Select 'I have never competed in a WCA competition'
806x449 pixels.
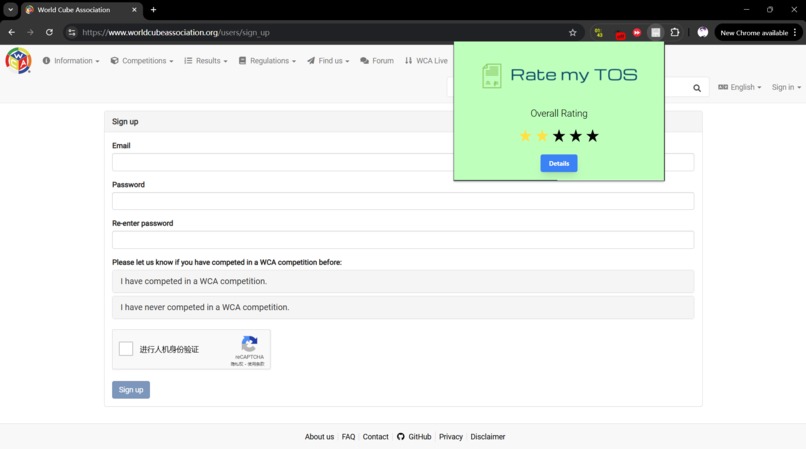point(403,307)
